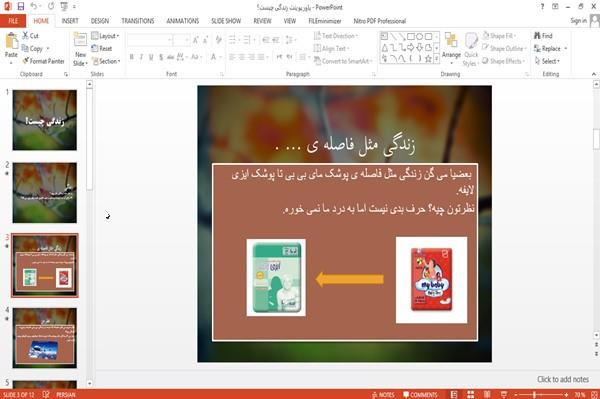Open PowerPoint Help question mark

point(542,7)
